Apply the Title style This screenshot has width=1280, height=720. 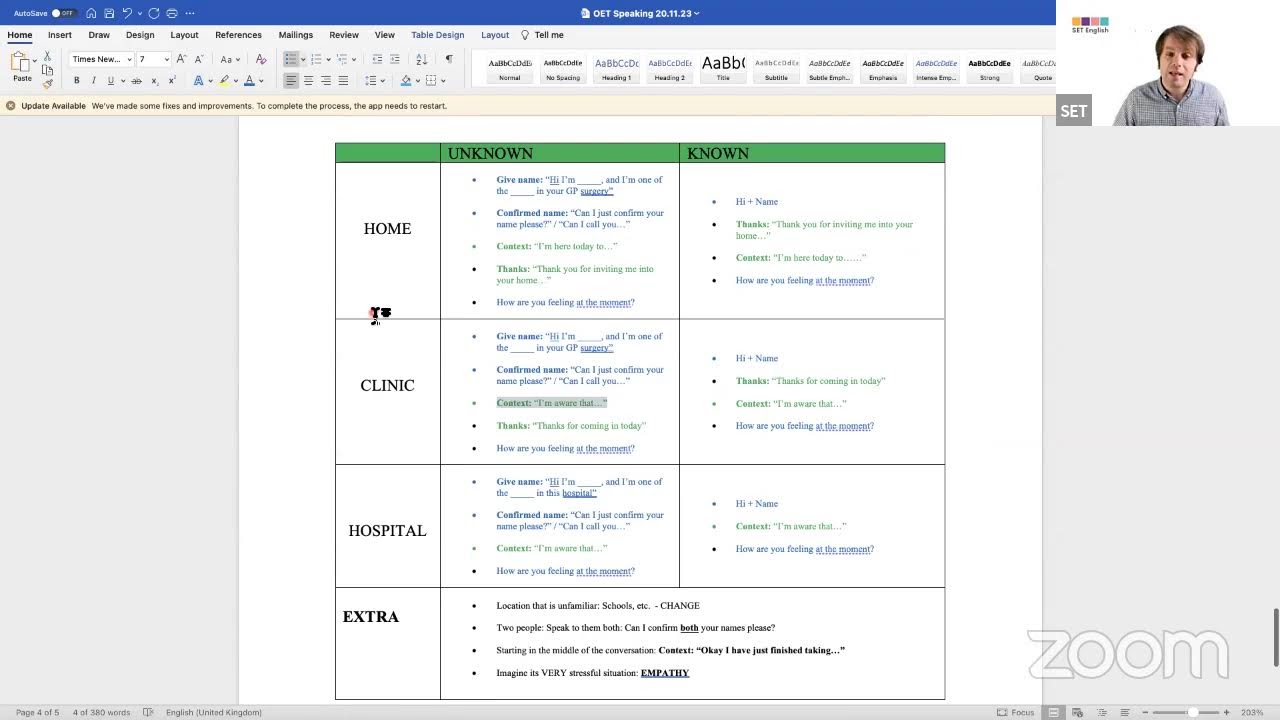pyautogui.click(x=723, y=68)
